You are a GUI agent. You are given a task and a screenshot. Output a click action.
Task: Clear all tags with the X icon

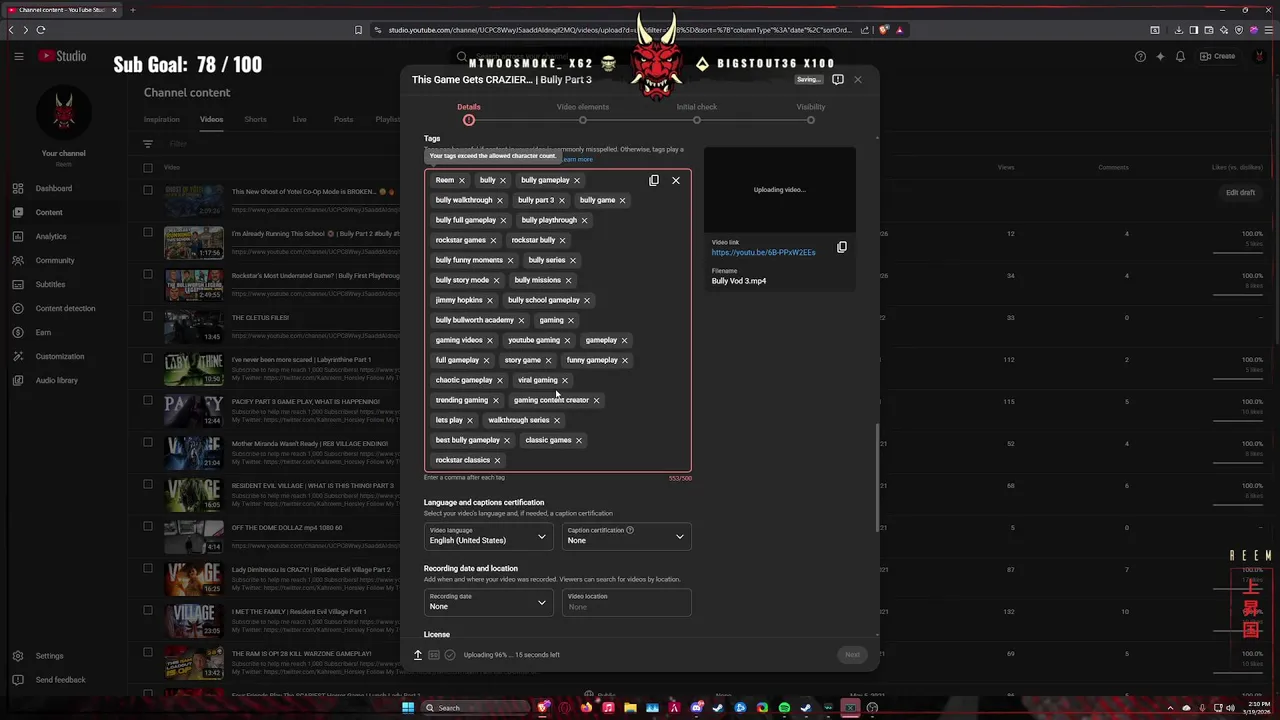tap(676, 180)
